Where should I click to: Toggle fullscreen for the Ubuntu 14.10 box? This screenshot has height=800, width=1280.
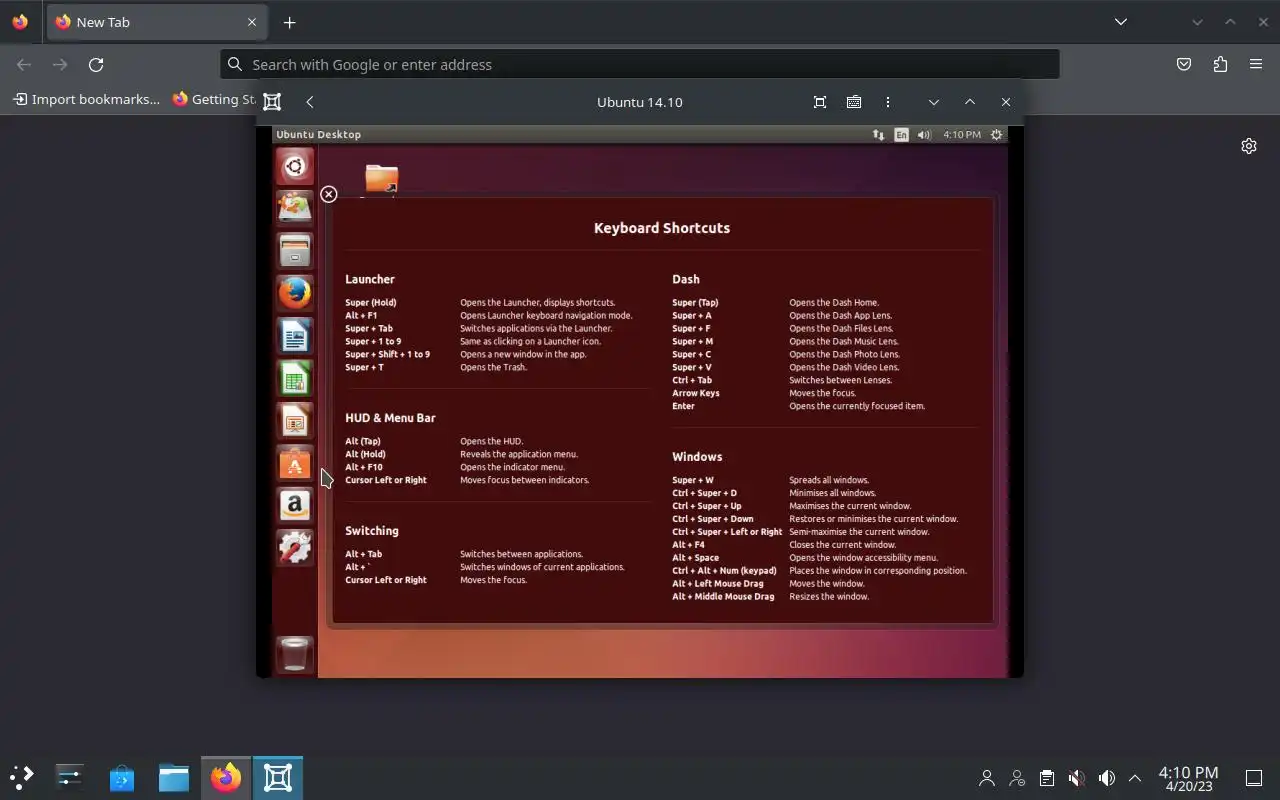tap(820, 102)
